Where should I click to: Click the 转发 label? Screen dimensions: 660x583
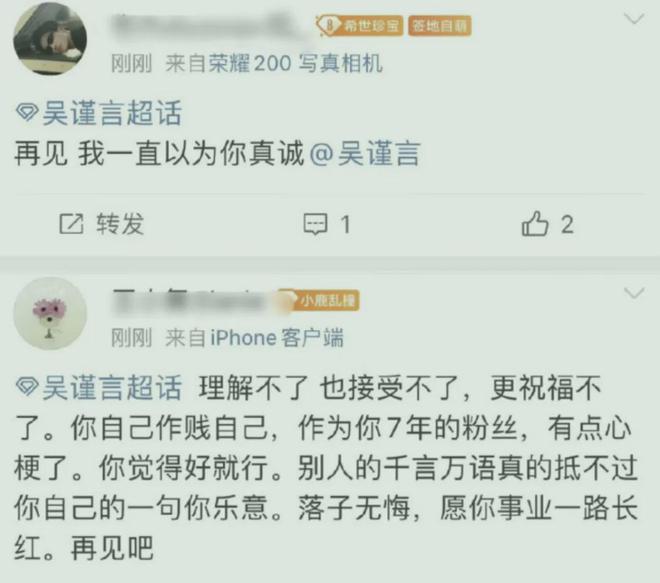120,224
